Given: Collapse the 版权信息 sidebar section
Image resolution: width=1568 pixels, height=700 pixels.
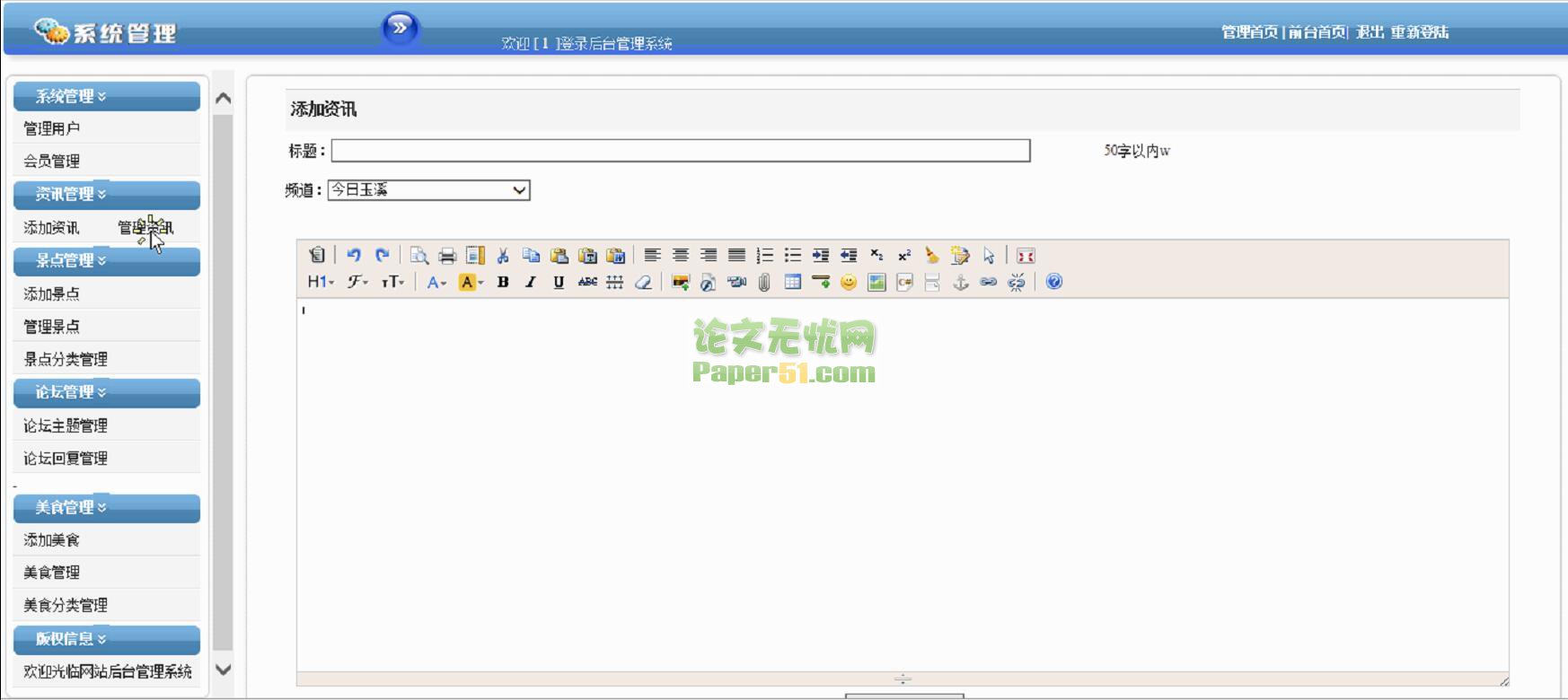Looking at the screenshot, I should tap(107, 639).
